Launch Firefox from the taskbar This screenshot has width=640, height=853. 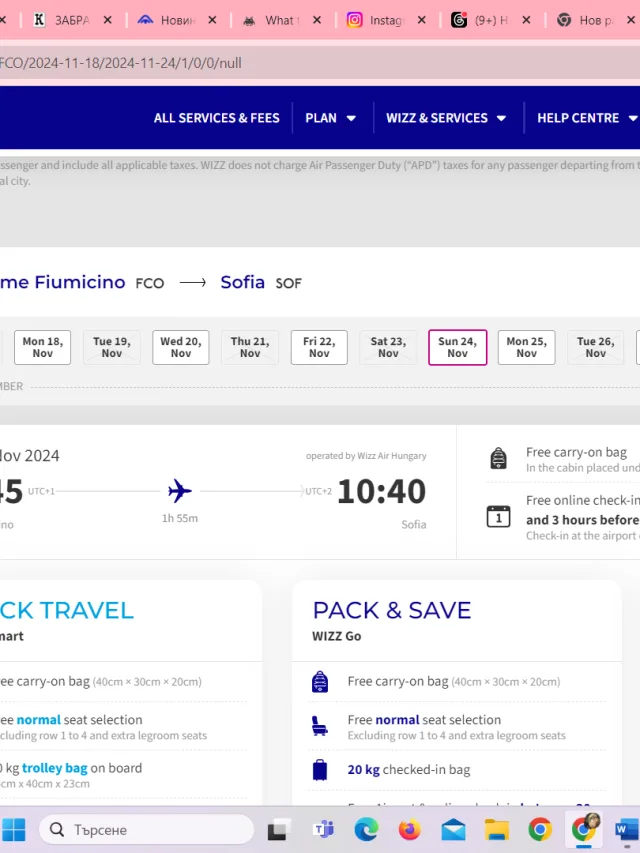pyautogui.click(x=409, y=830)
